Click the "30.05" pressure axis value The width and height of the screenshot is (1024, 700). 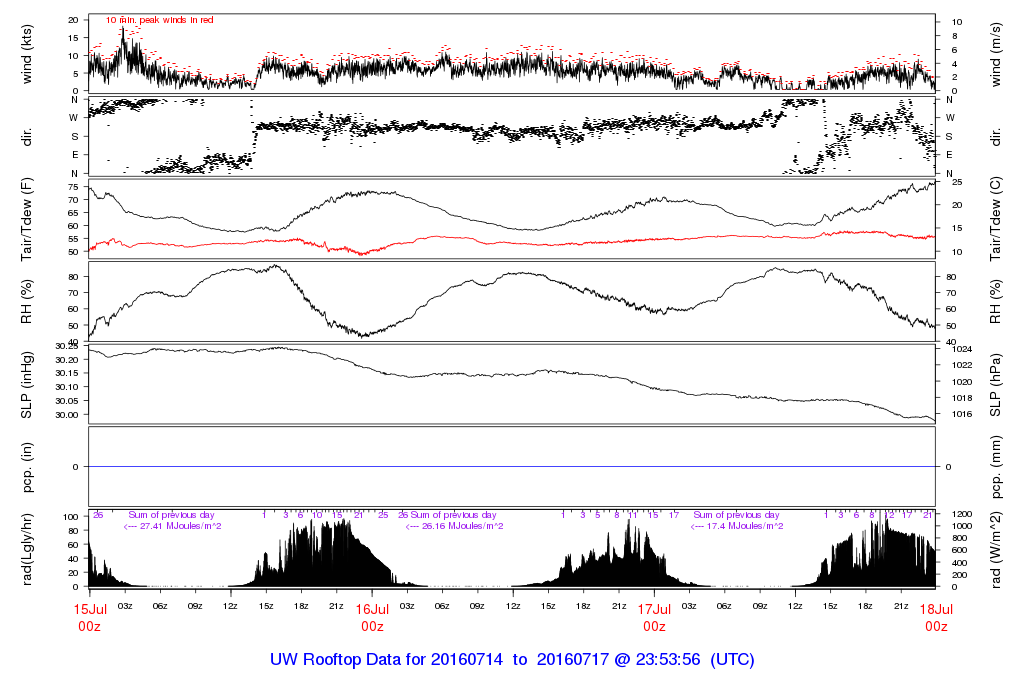pos(67,401)
